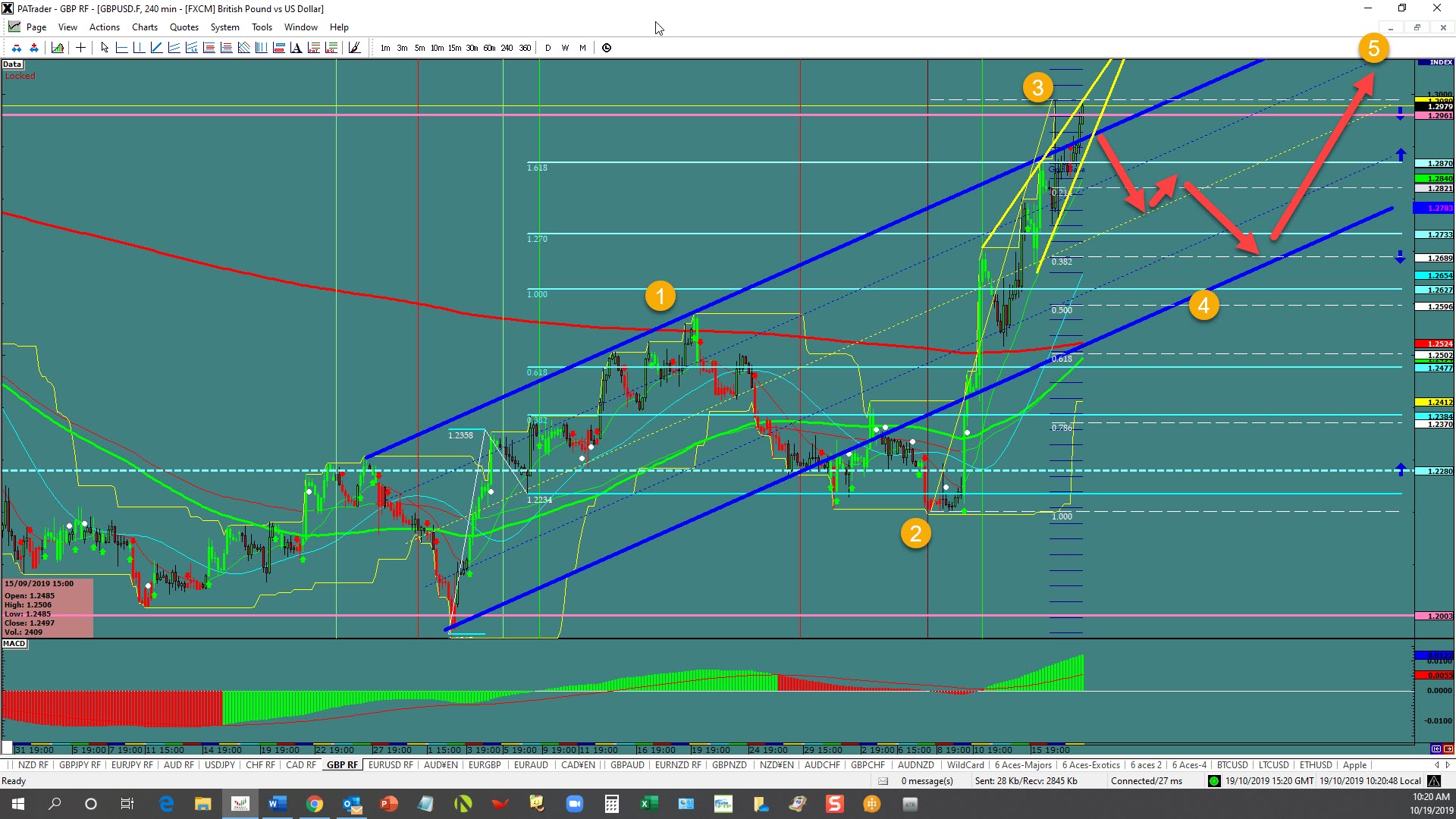Switch chart to 240 minute timeframe
This screenshot has width=1456, height=819.
pyautogui.click(x=507, y=48)
